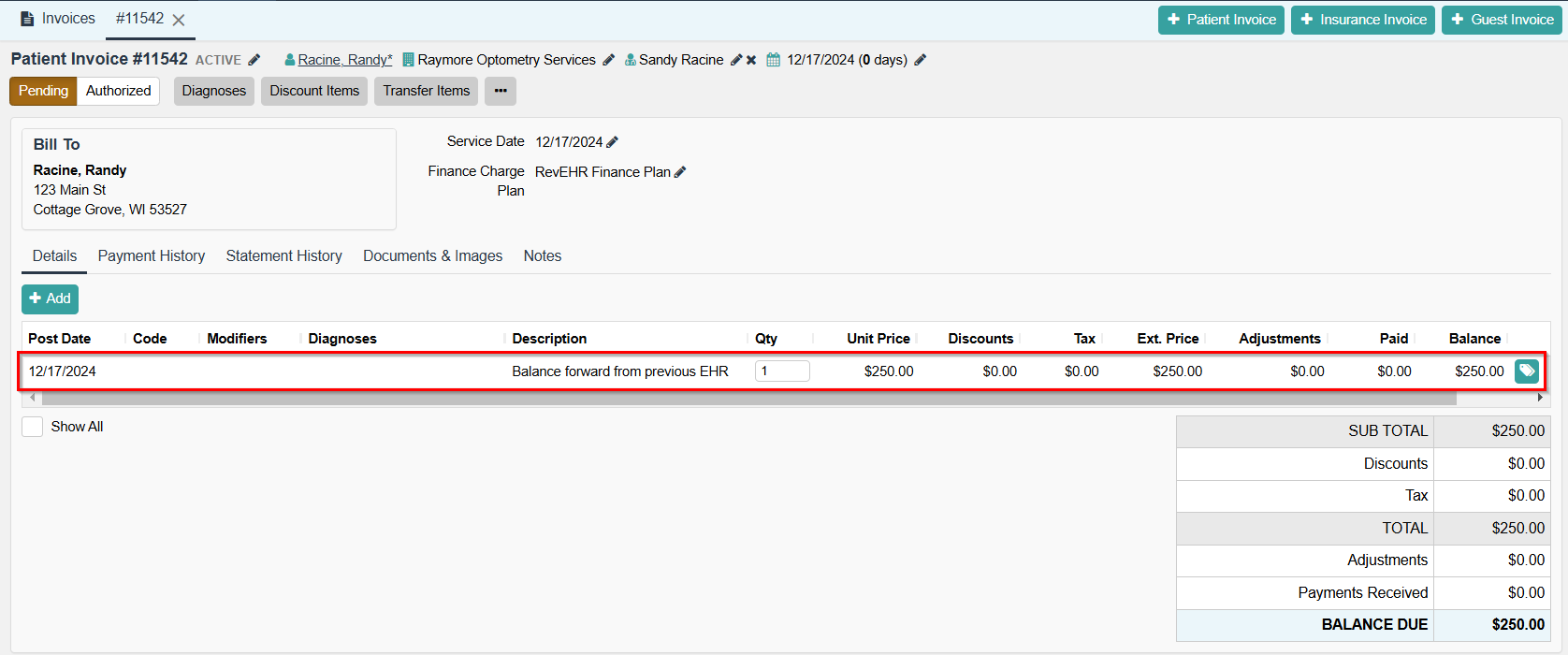The height and width of the screenshot is (655, 1568).
Task: Edit the RevEHR Finance Plan pencil icon
Action: (x=680, y=172)
